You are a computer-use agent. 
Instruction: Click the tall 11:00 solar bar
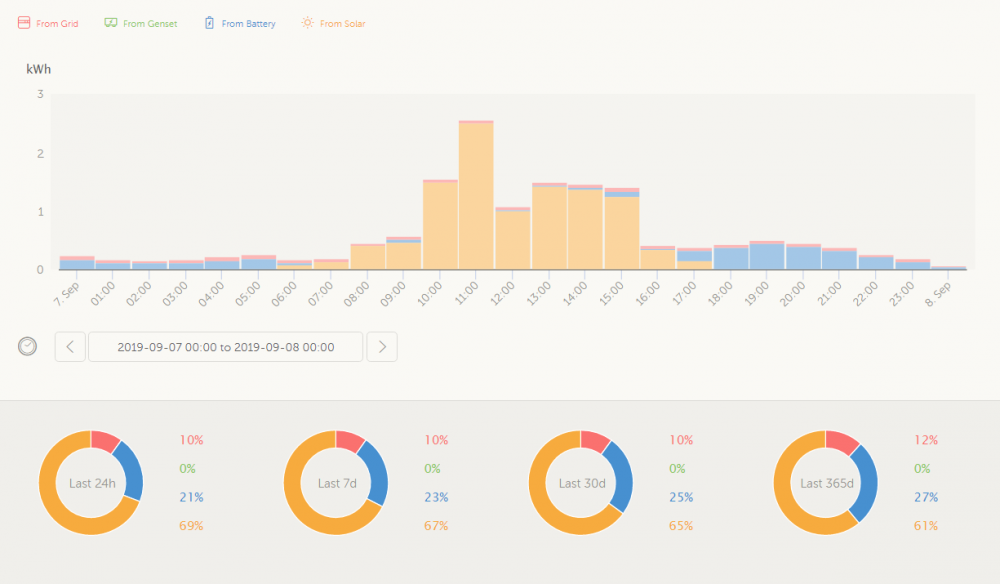tap(476, 196)
